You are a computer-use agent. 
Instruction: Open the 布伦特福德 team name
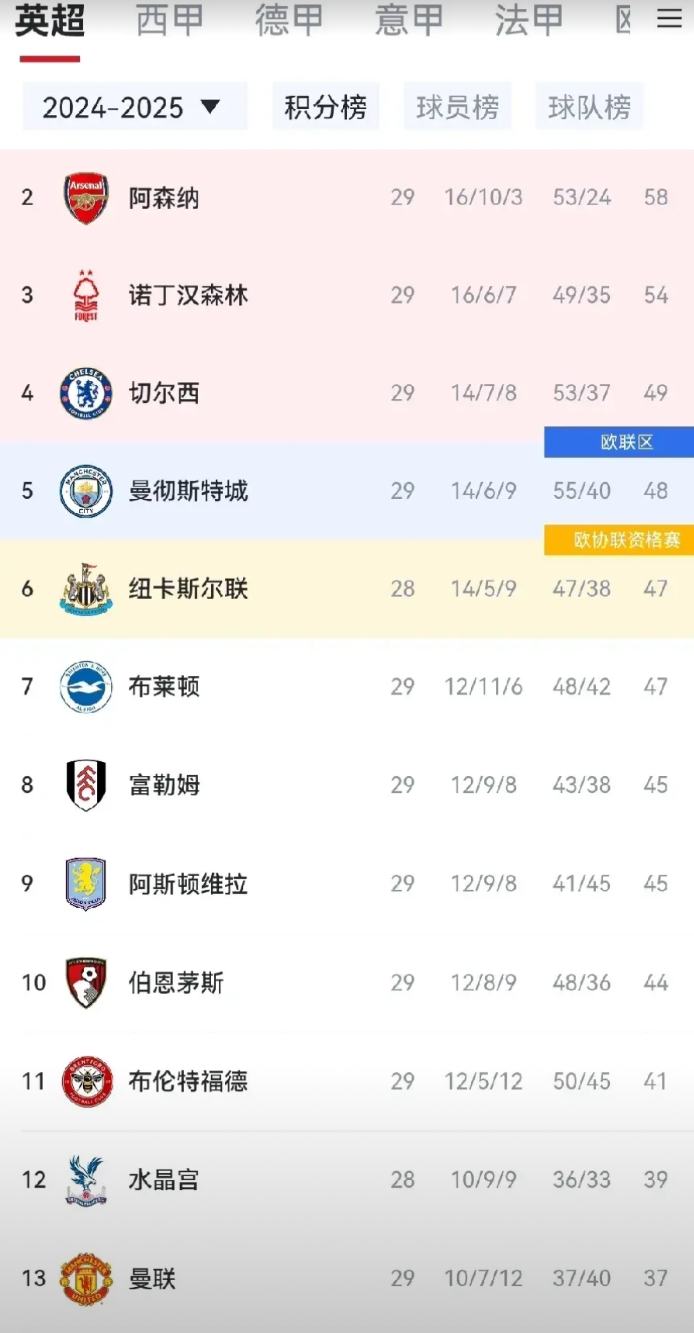(x=188, y=1081)
